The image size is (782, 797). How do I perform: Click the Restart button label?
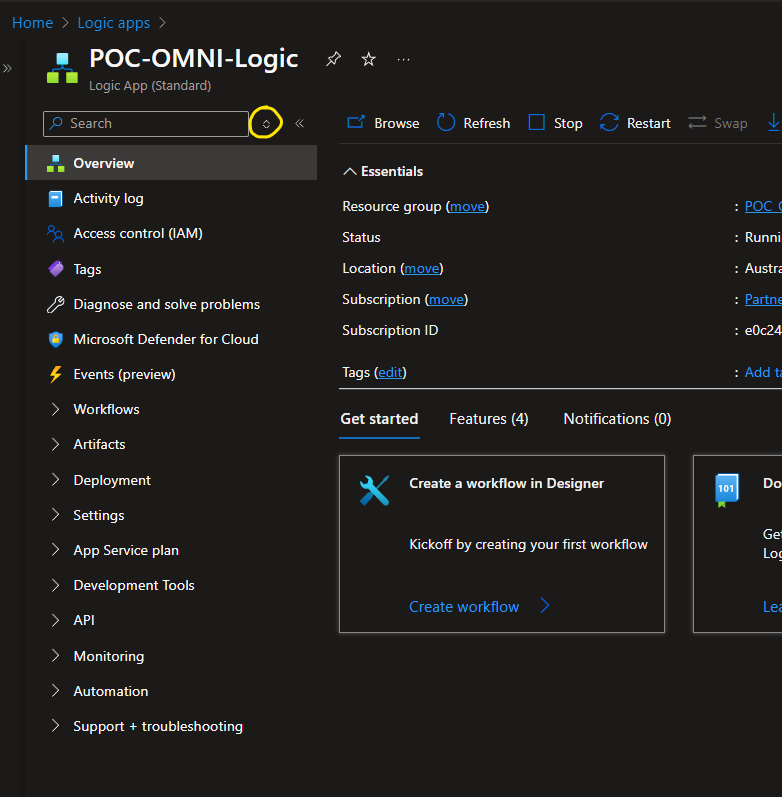coord(648,124)
